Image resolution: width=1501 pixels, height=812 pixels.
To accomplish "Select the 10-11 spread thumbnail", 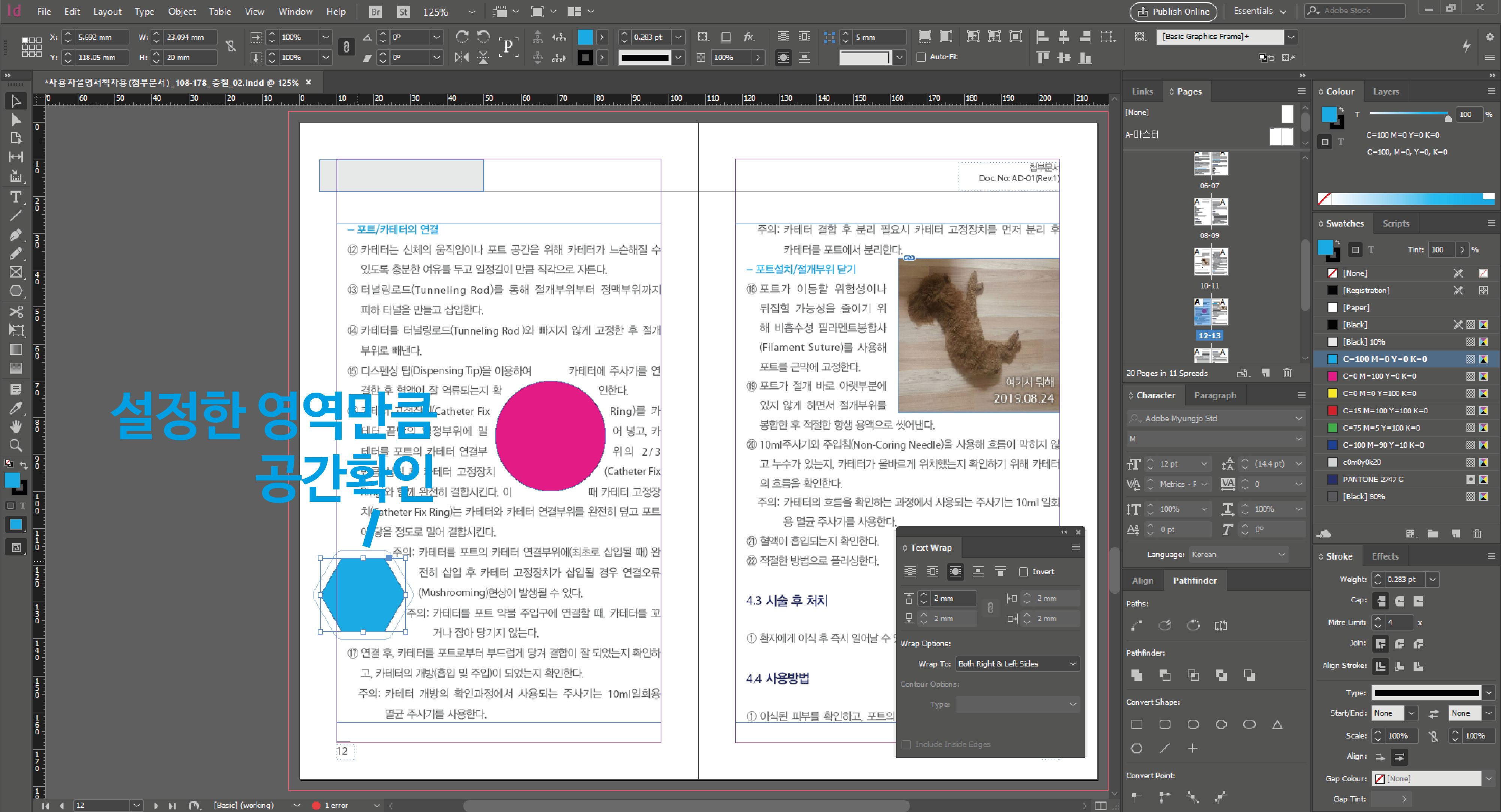I will 1210,261.
